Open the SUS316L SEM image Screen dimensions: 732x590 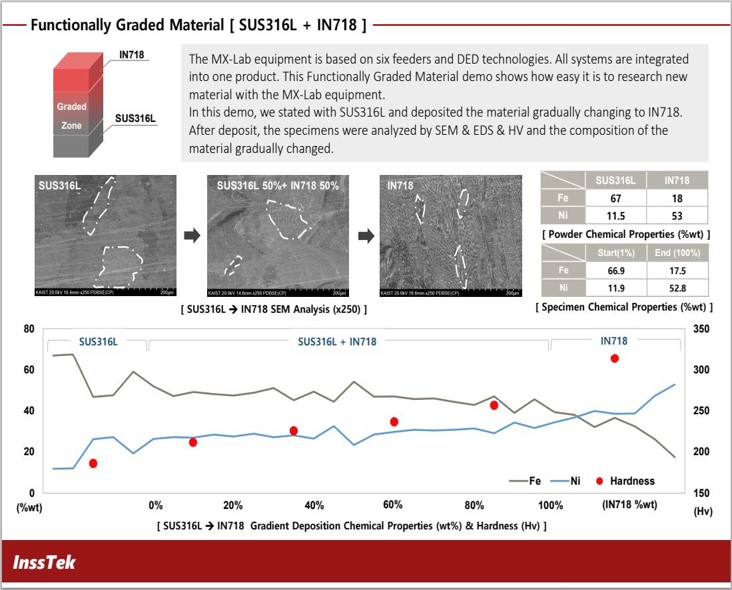point(106,235)
